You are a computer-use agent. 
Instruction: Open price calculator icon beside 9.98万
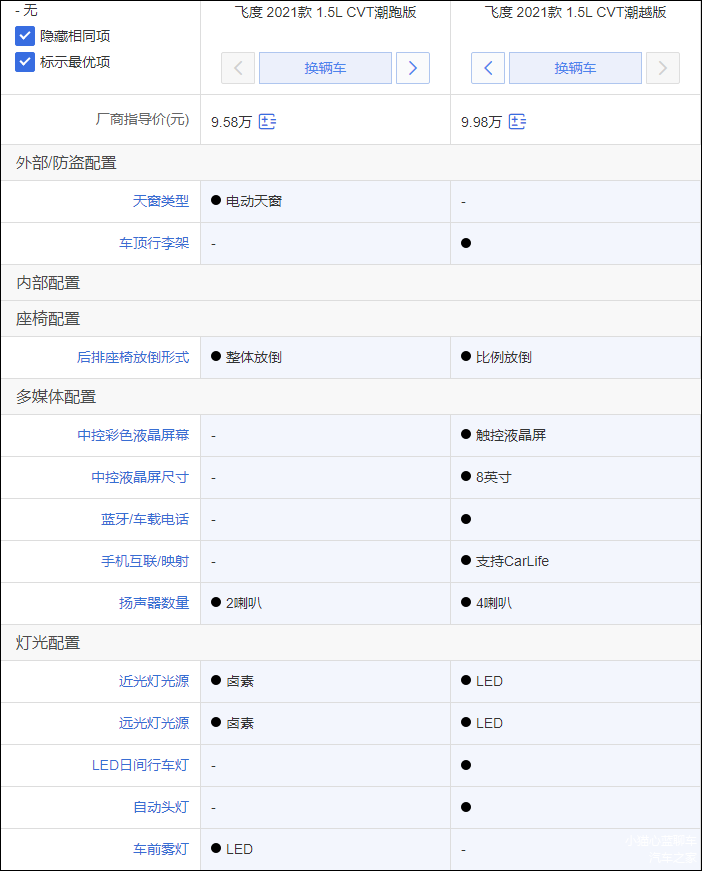pos(517,121)
